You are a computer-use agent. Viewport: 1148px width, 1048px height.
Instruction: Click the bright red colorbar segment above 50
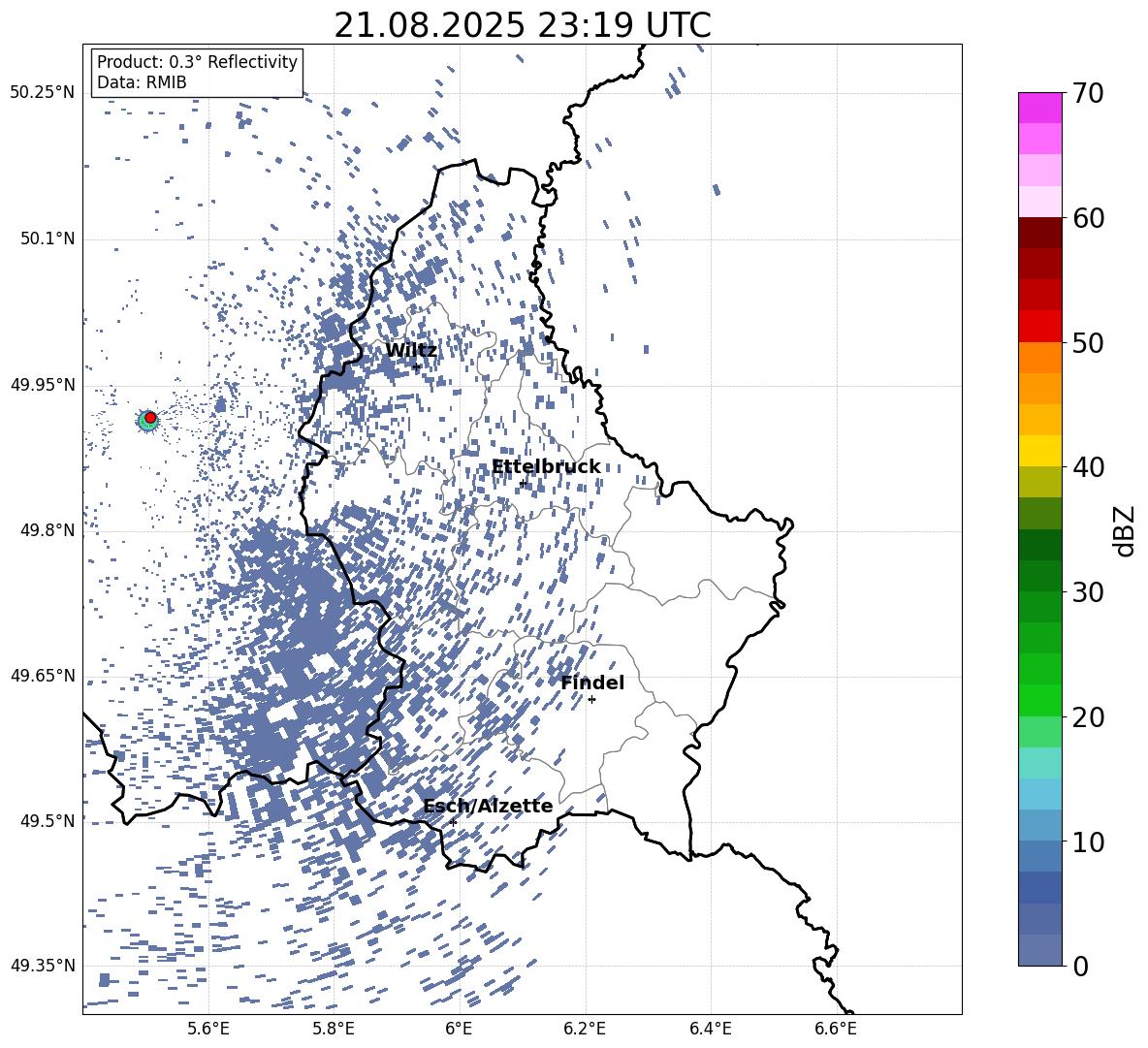[1039, 327]
